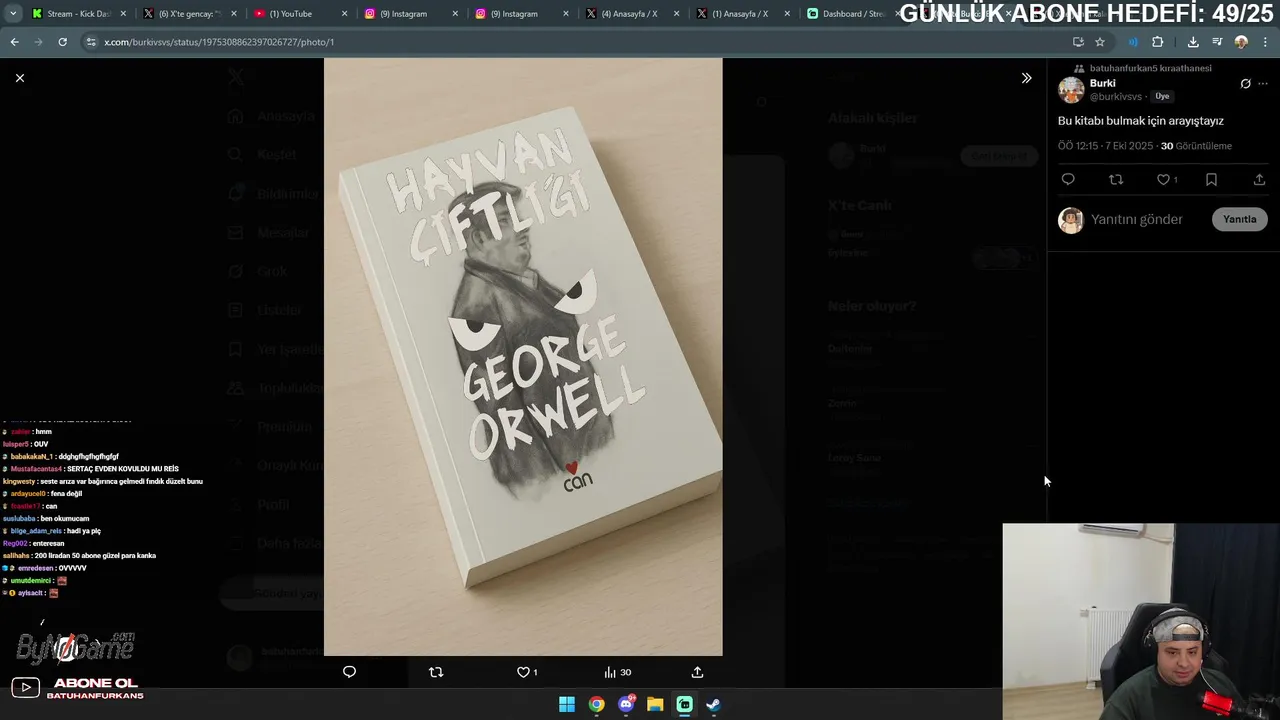1280x720 pixels.
Task: Go forward with the browser forward arrow
Action: click(38, 42)
